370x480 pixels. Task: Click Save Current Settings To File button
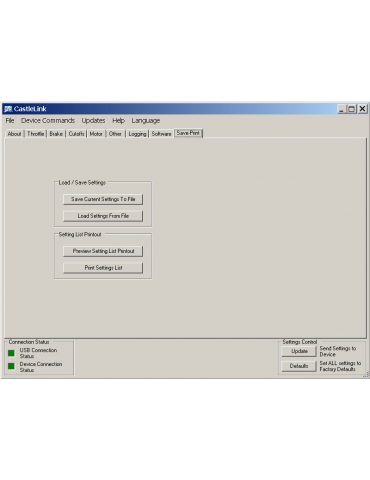click(x=103, y=199)
